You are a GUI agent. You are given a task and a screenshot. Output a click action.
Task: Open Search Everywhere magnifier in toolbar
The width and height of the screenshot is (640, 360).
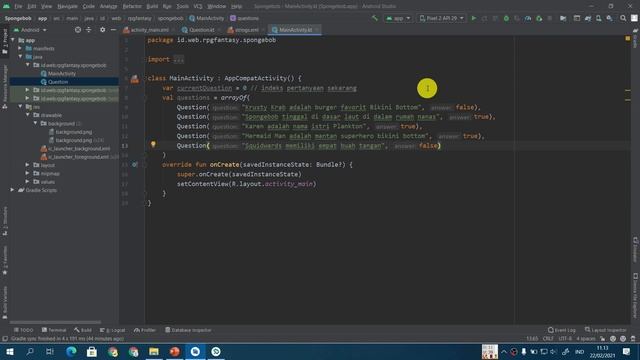(x=623, y=18)
